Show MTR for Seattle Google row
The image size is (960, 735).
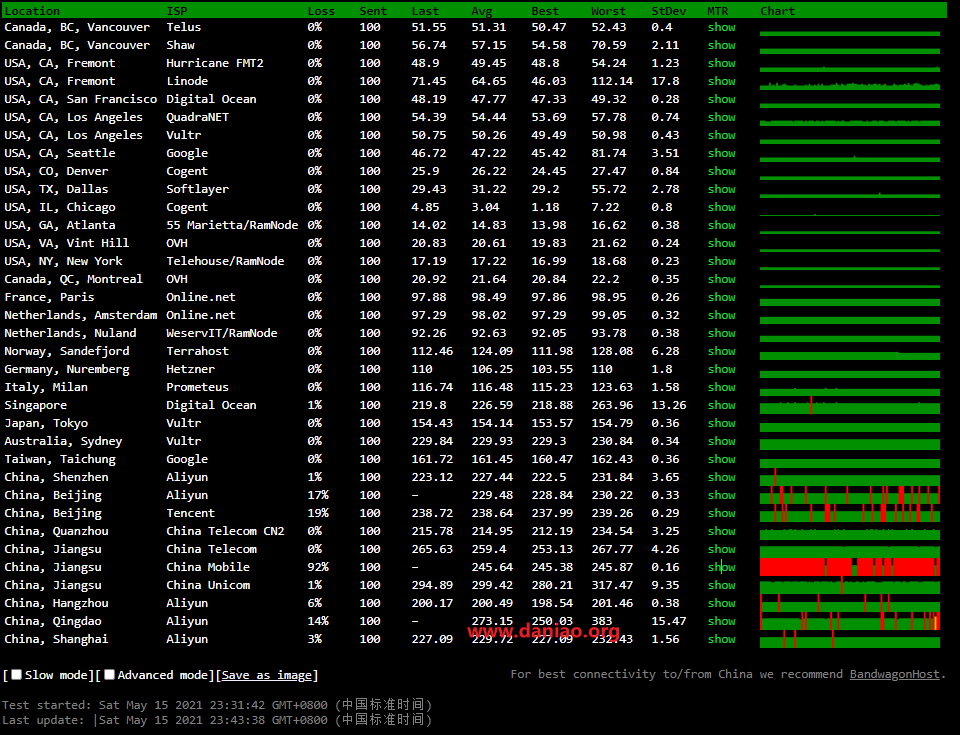coord(721,153)
